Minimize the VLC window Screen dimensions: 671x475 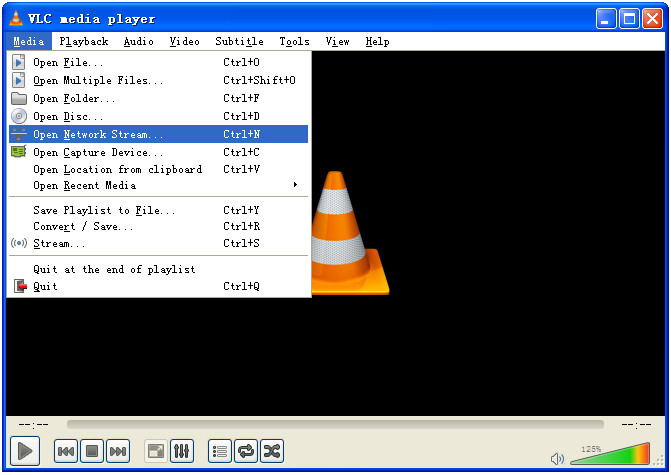pyautogui.click(x=606, y=19)
